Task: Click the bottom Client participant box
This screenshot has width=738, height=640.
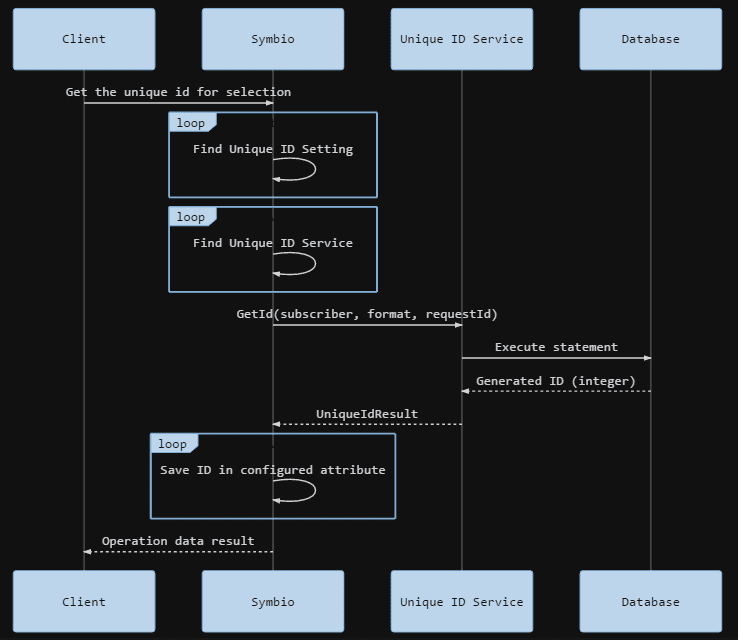Action: pyautogui.click(x=84, y=601)
